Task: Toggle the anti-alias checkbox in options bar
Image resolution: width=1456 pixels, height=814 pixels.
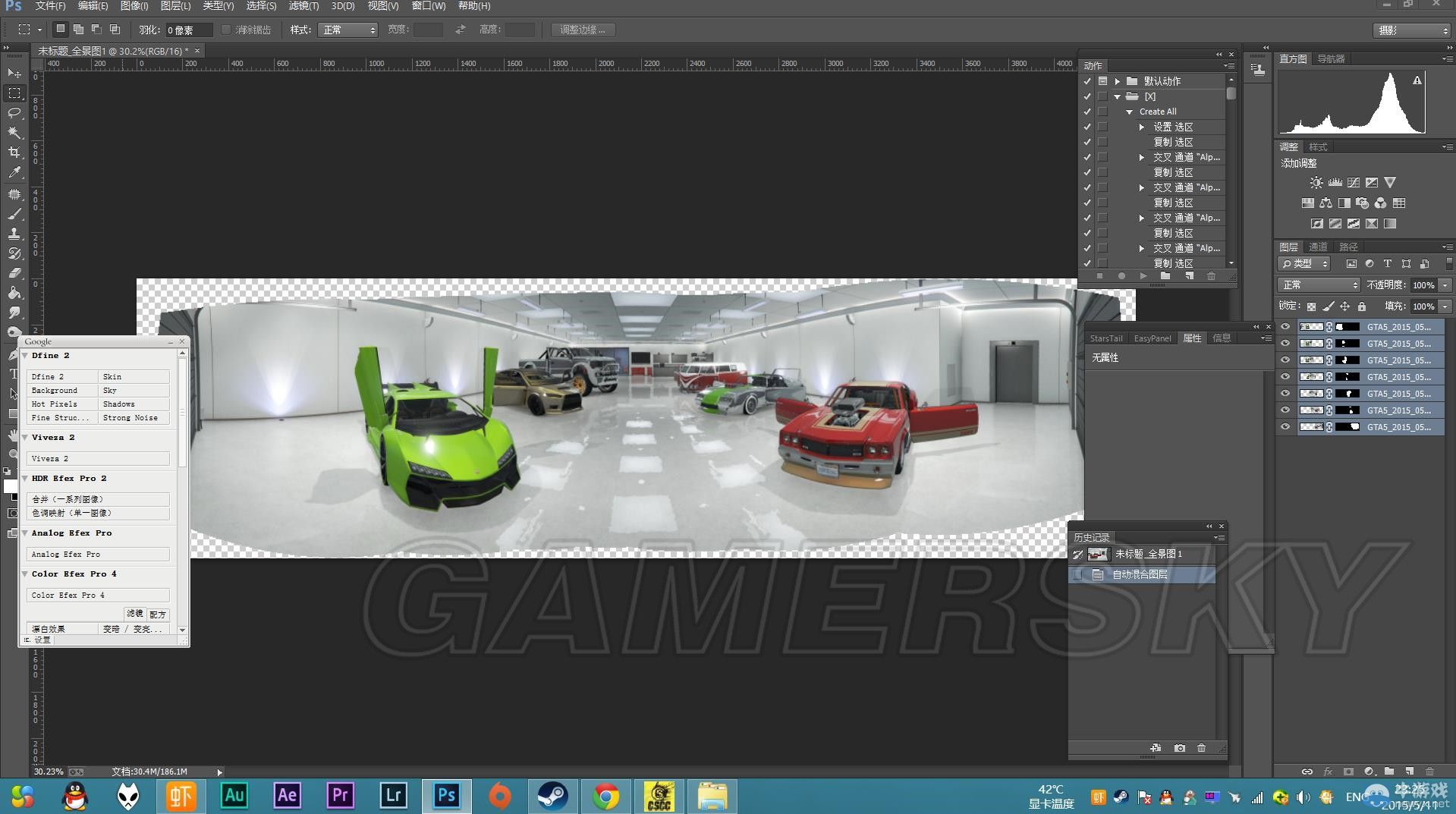Action: click(226, 30)
